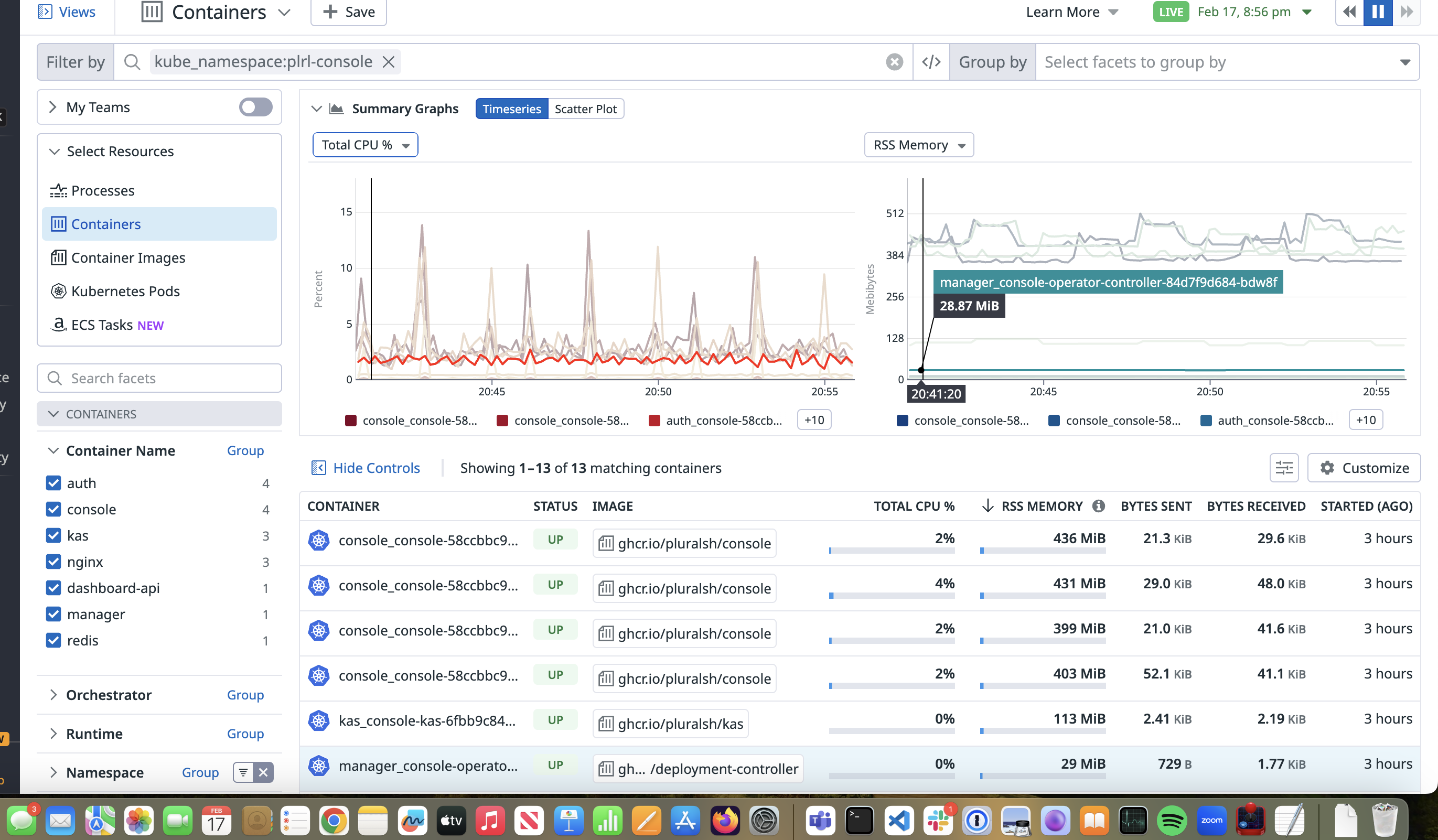Click info icon beside RSS Memory
Screen dimensions: 1438x840
1098,506
